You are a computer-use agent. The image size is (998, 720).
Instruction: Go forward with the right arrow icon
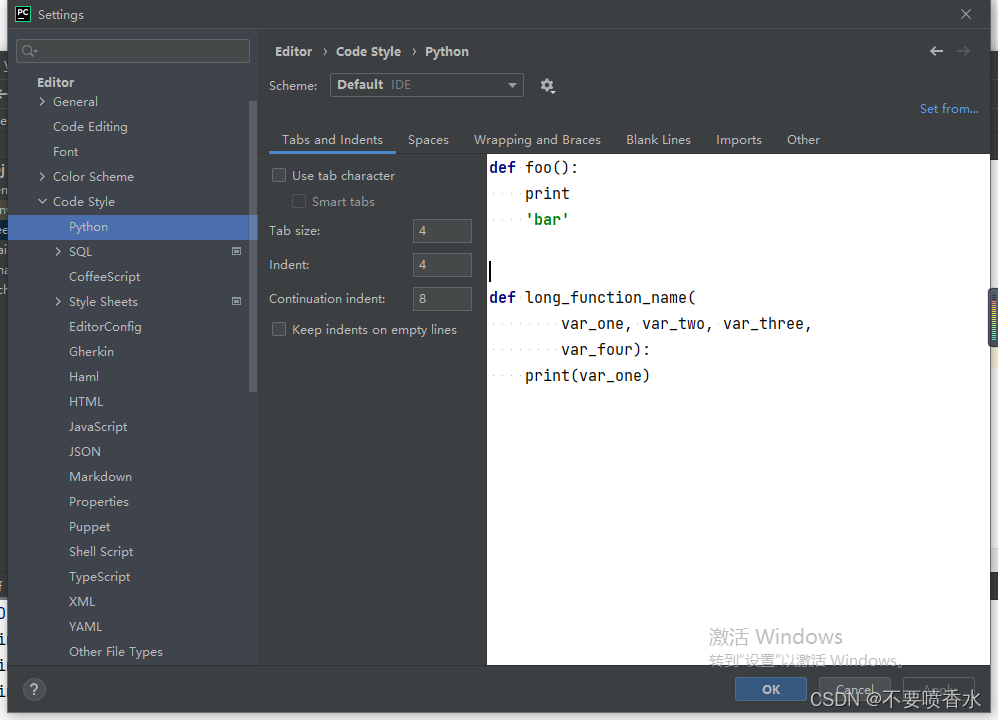pos(964,52)
